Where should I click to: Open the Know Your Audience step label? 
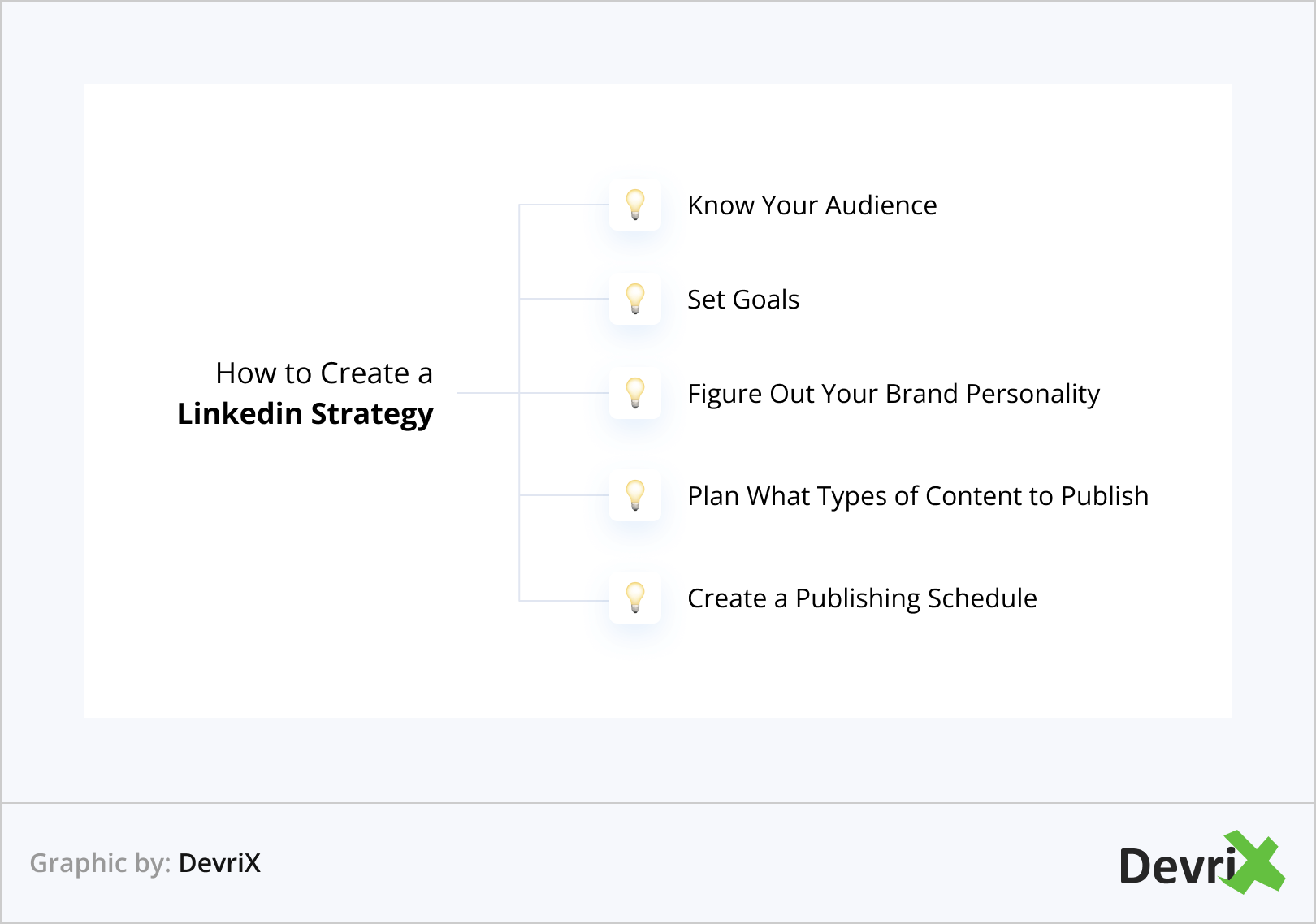coord(812,205)
